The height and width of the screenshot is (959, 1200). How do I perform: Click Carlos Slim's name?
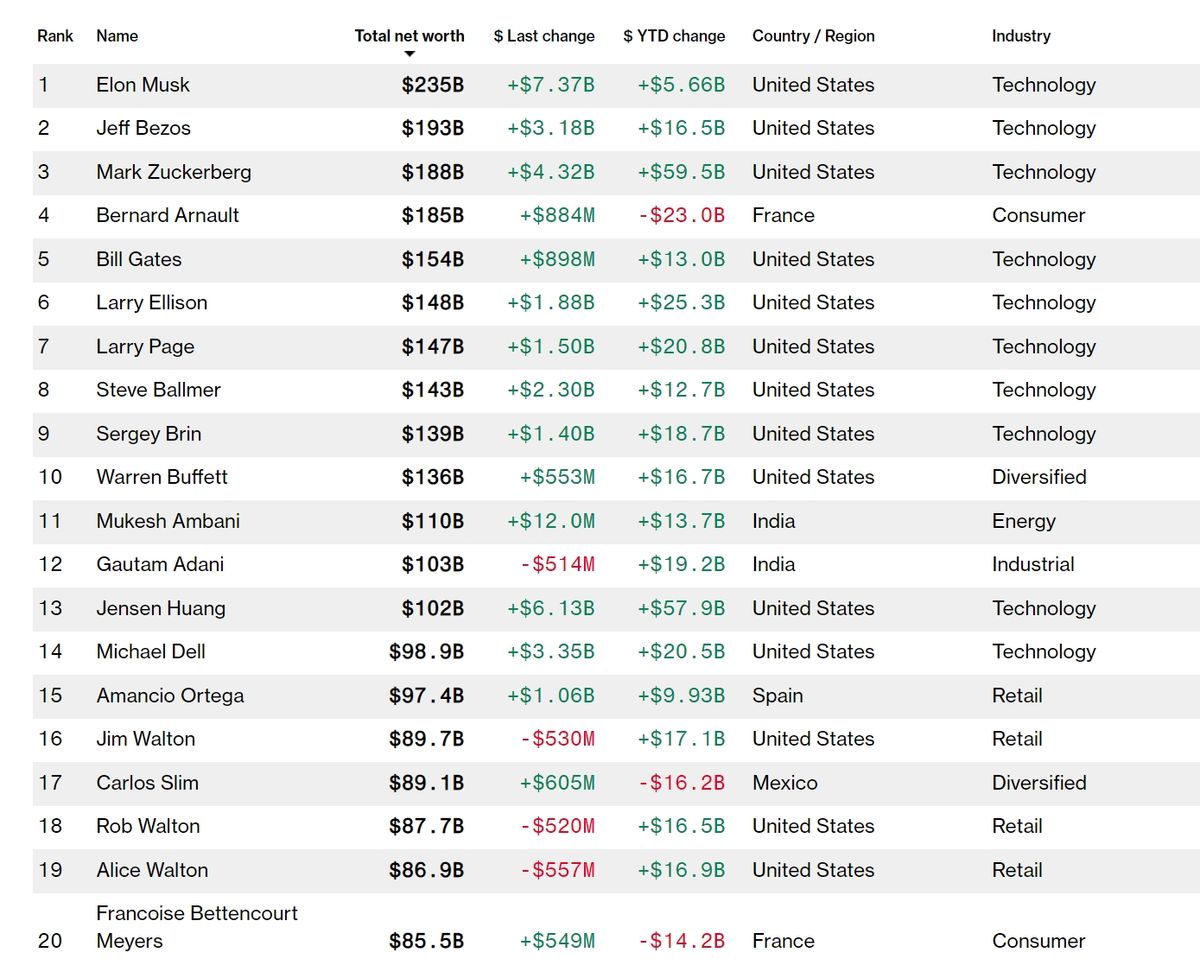click(147, 783)
